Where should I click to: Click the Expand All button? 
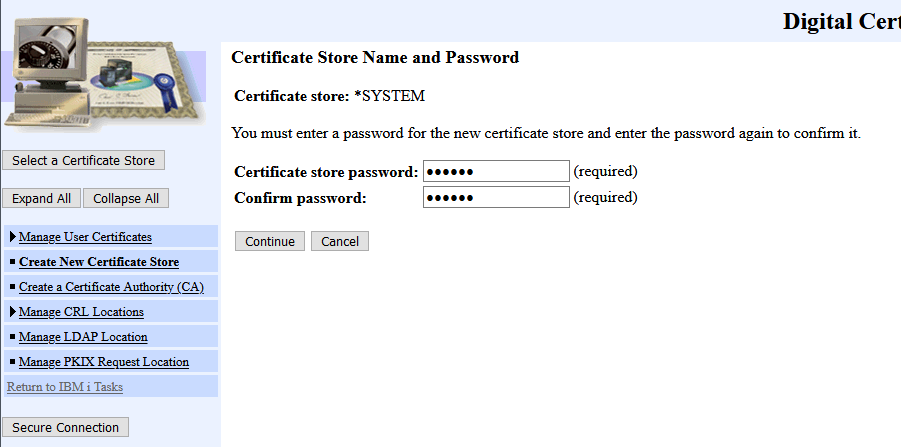[x=41, y=198]
